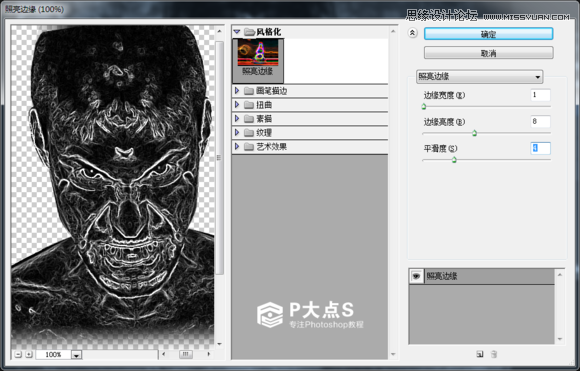Click the filter list scroll down arrow

393,354
